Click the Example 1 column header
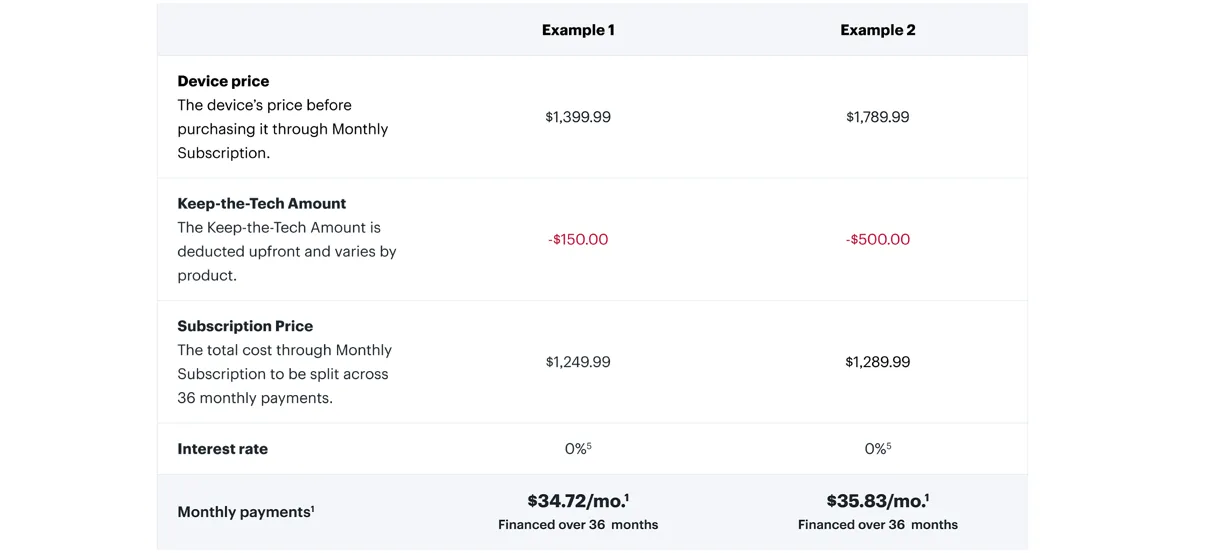 pos(578,30)
